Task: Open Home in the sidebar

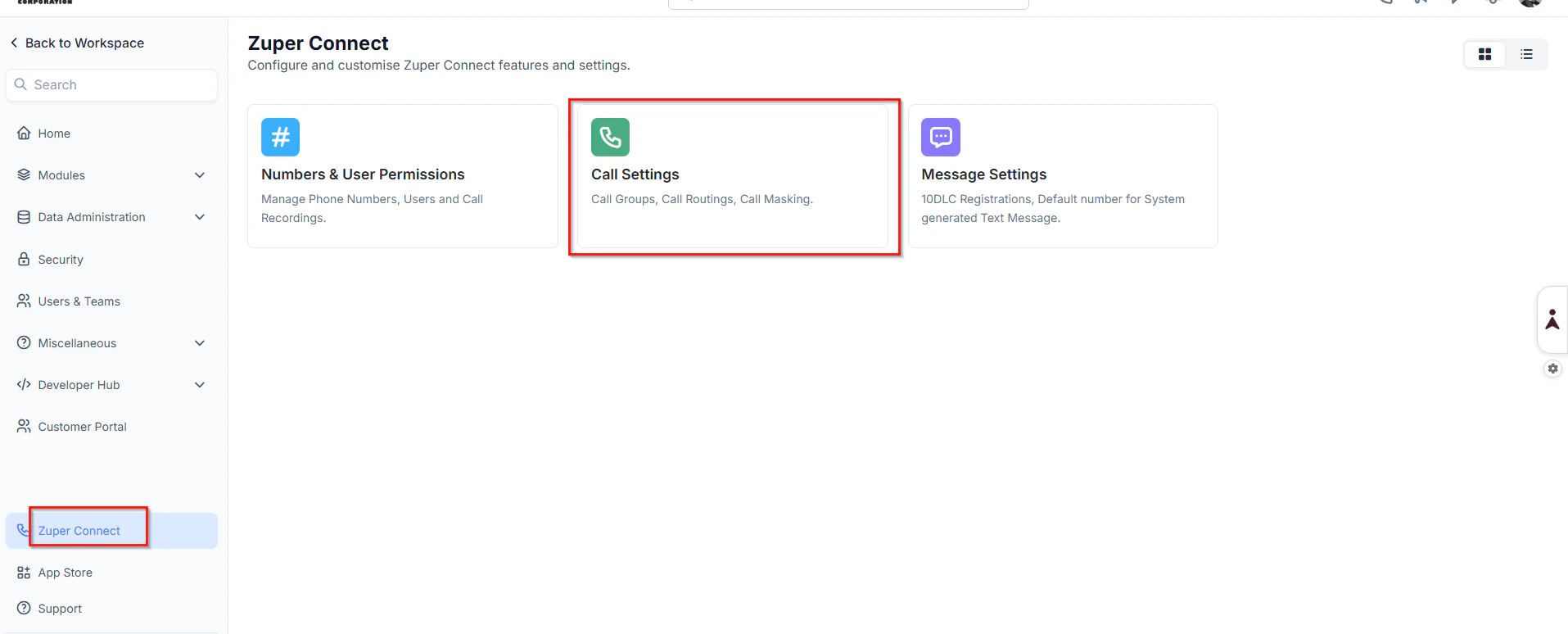Action: pyautogui.click(x=54, y=134)
